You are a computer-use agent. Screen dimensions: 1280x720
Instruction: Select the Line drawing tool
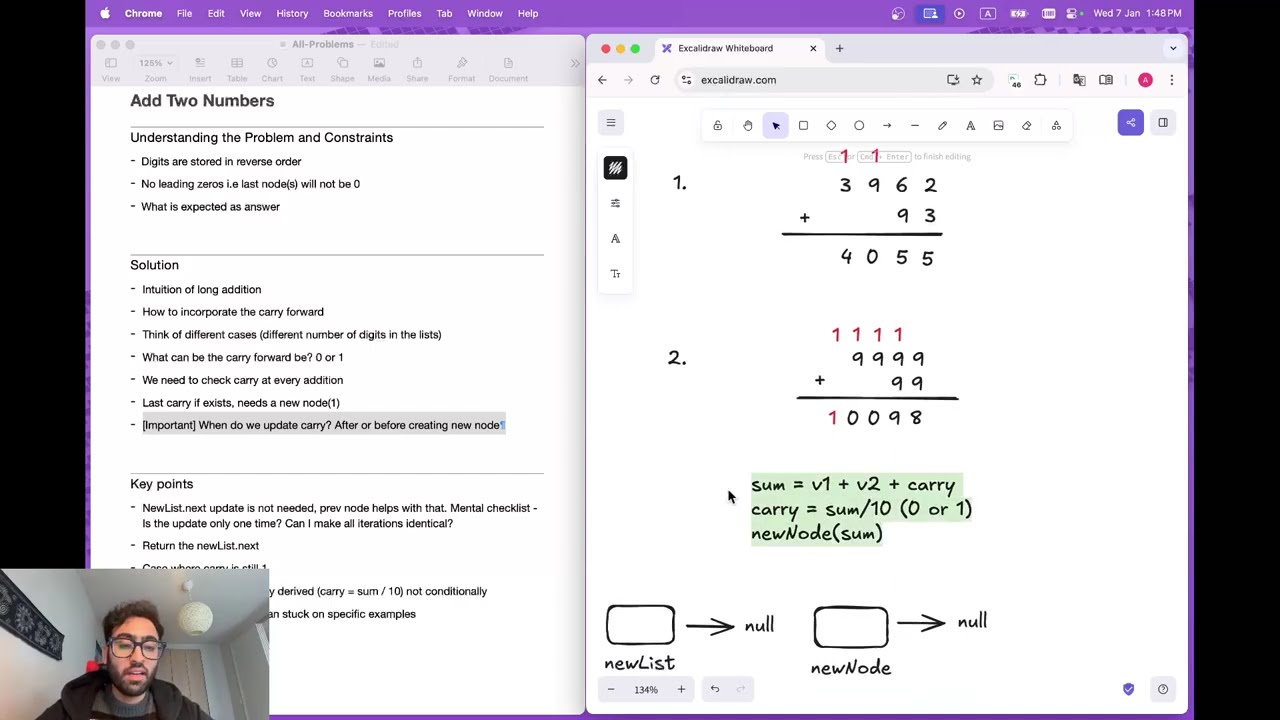click(914, 126)
